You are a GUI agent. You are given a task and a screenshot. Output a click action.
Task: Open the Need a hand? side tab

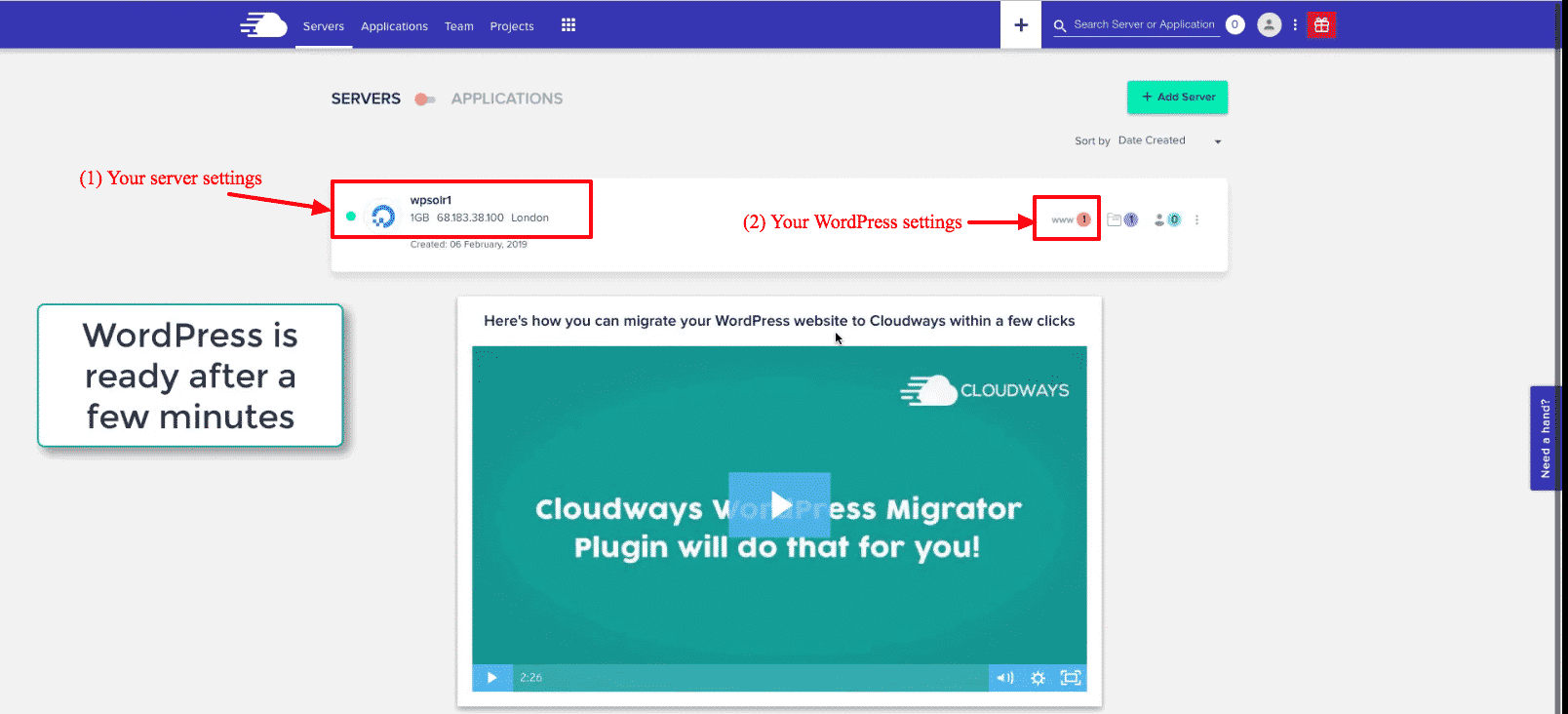point(1546,438)
